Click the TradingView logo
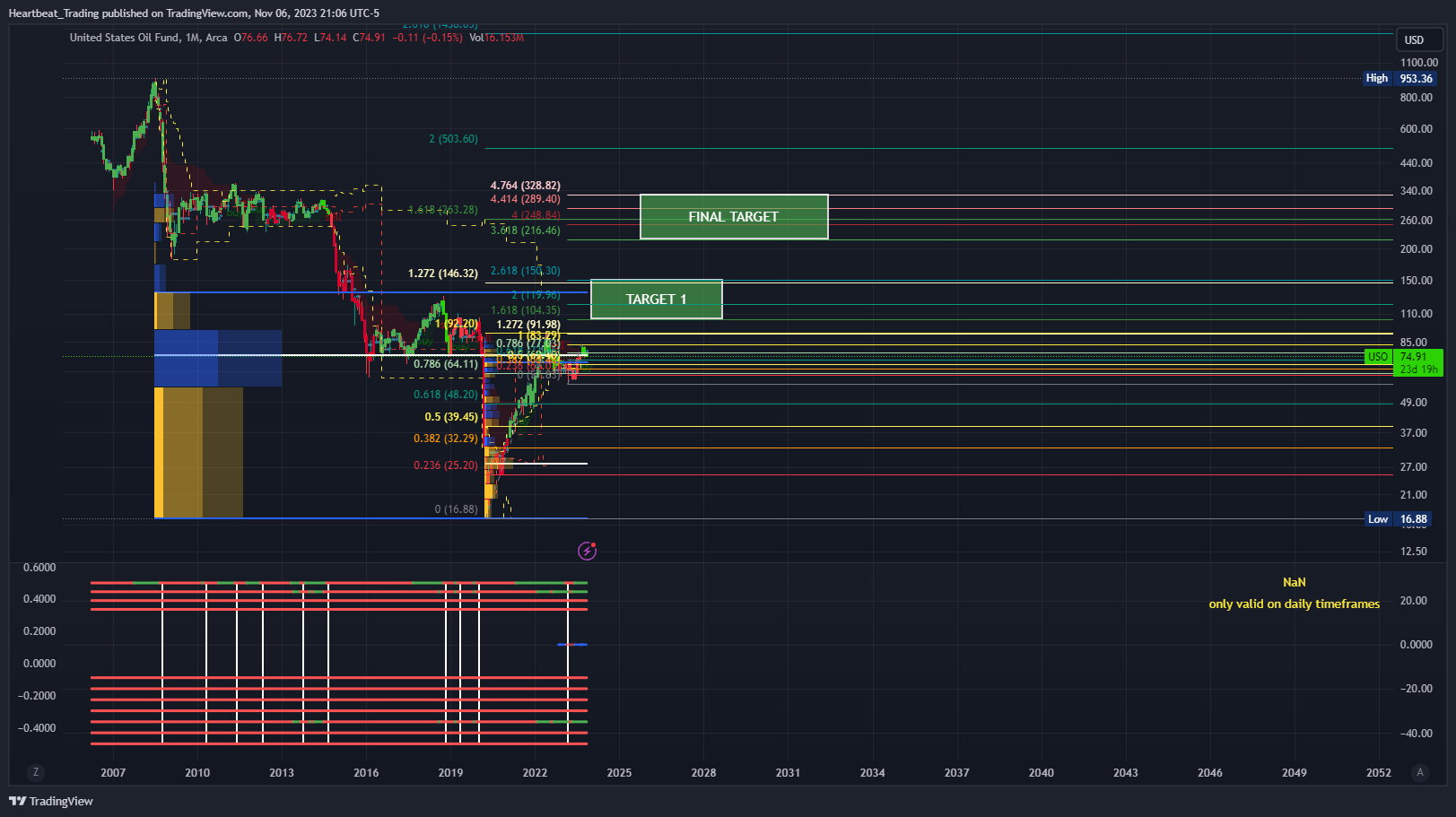The image size is (1456, 817). tap(51, 801)
